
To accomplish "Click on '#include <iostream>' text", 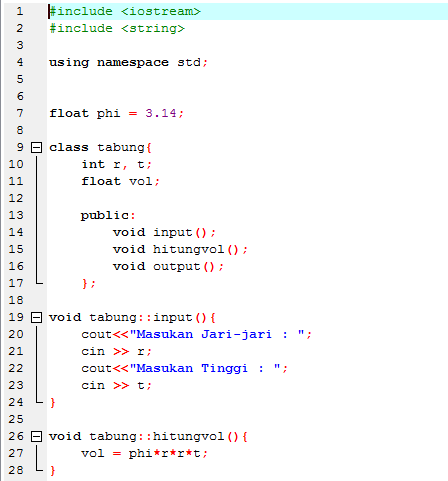I will pos(125,11).
